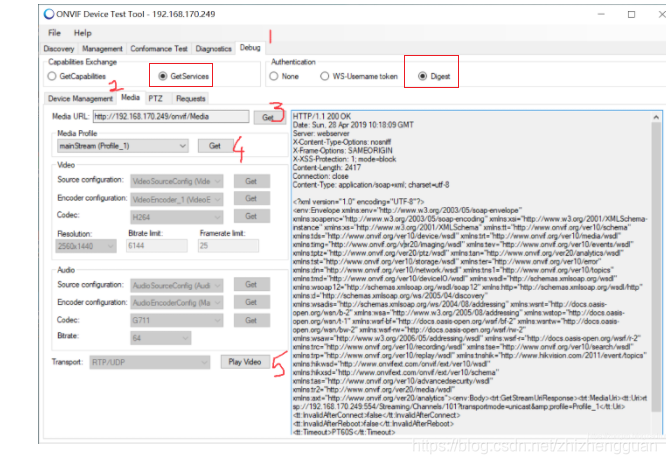Click Get button next to Media URL
666x464 pixels.
268,117
